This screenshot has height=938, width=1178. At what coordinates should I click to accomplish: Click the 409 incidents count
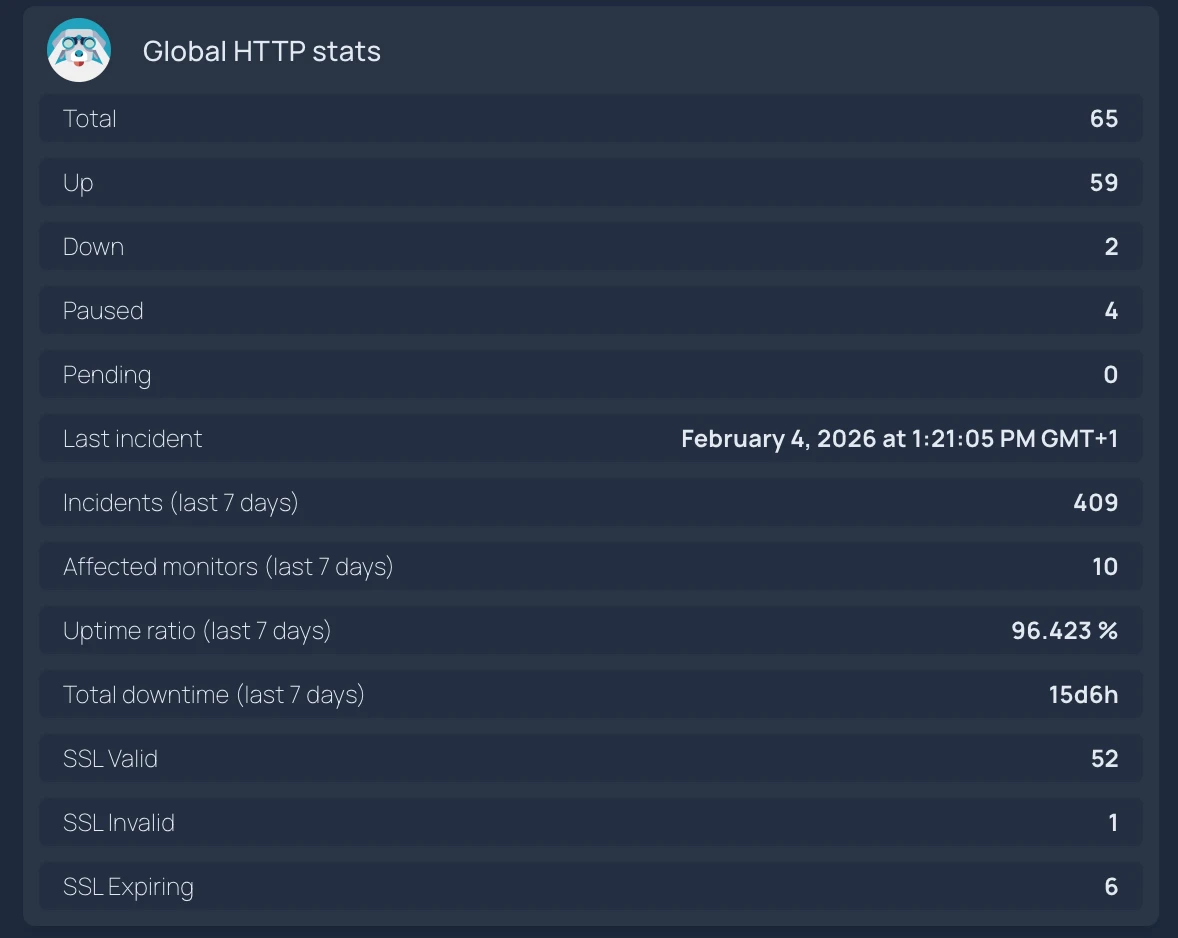1095,503
